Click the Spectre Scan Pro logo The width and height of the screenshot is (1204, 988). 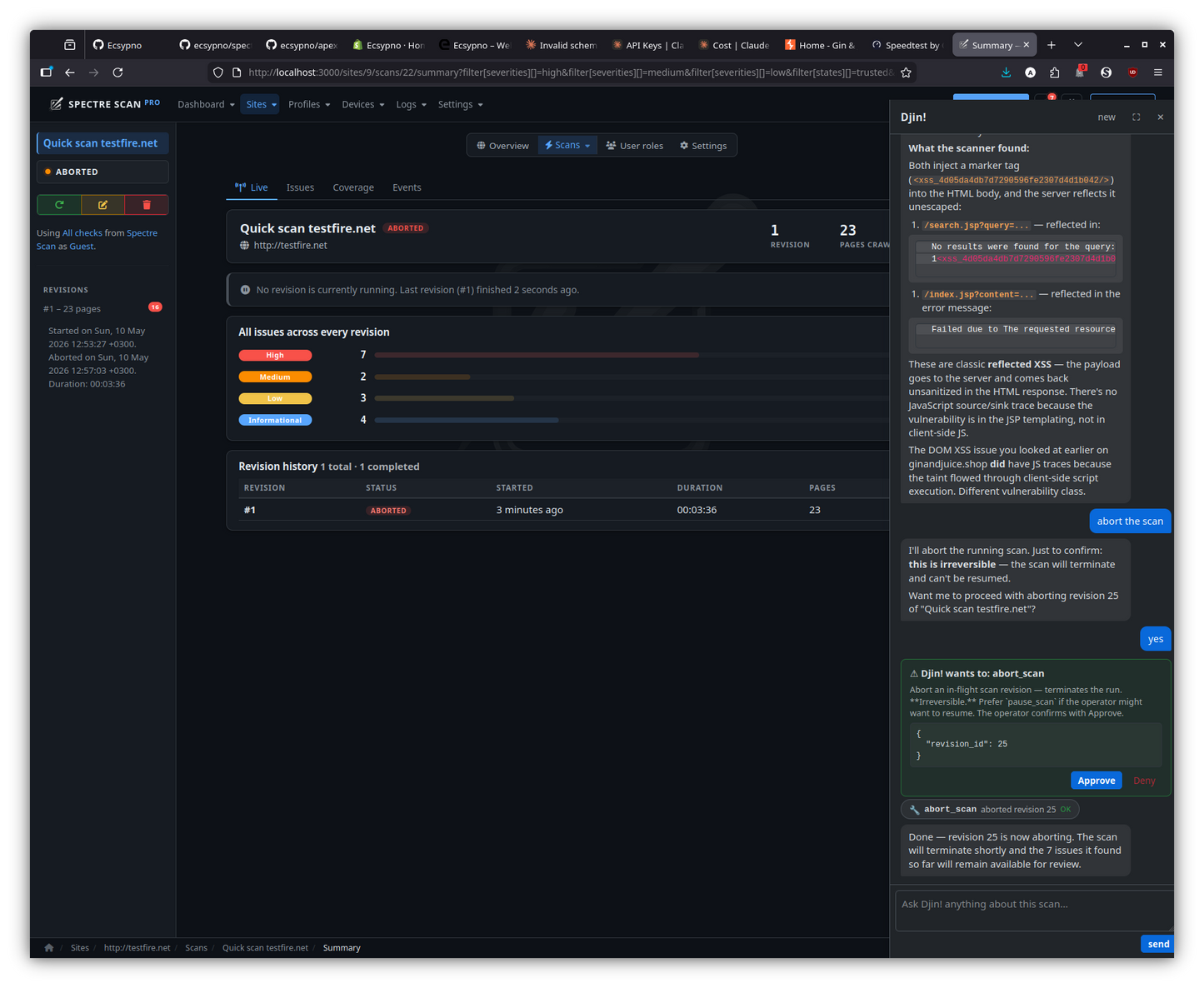coord(105,104)
